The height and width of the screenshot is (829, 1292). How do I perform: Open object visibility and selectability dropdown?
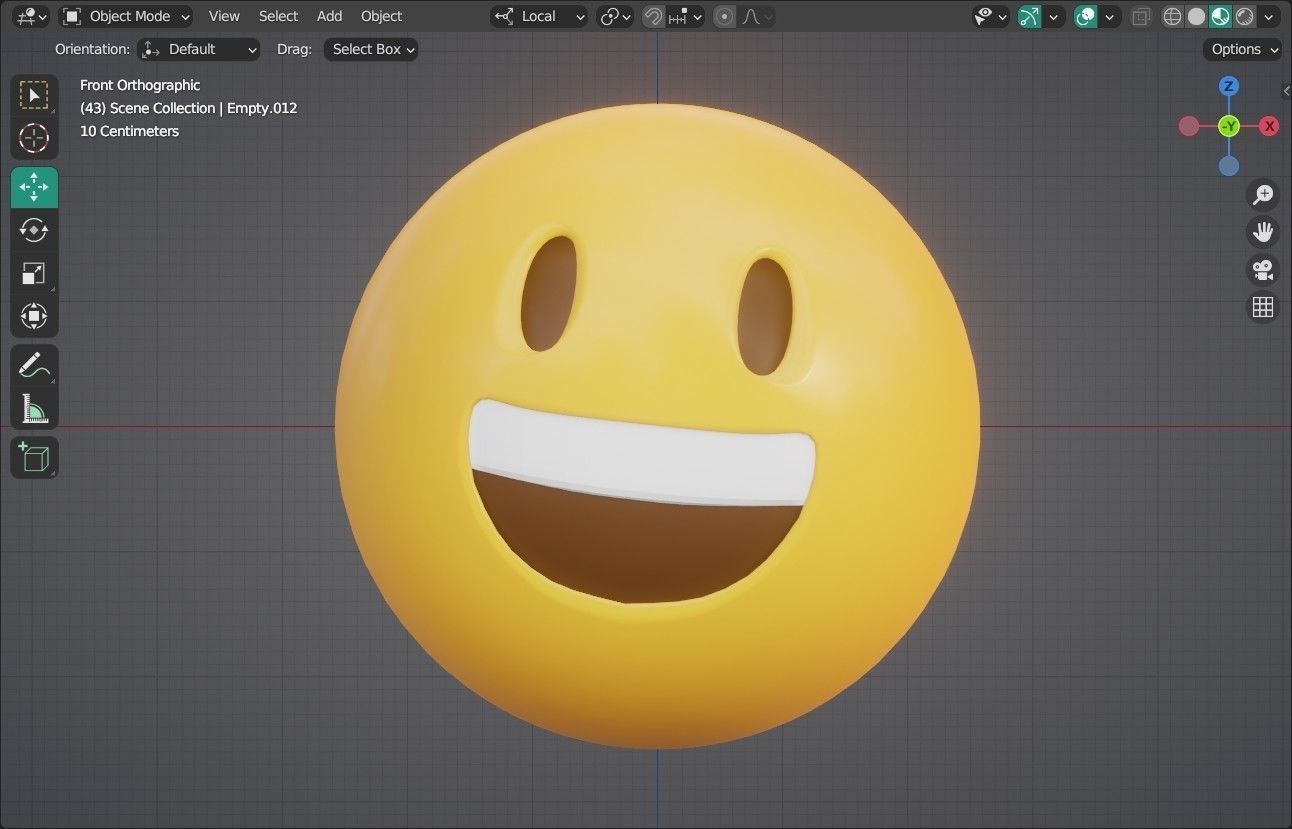click(x=991, y=16)
